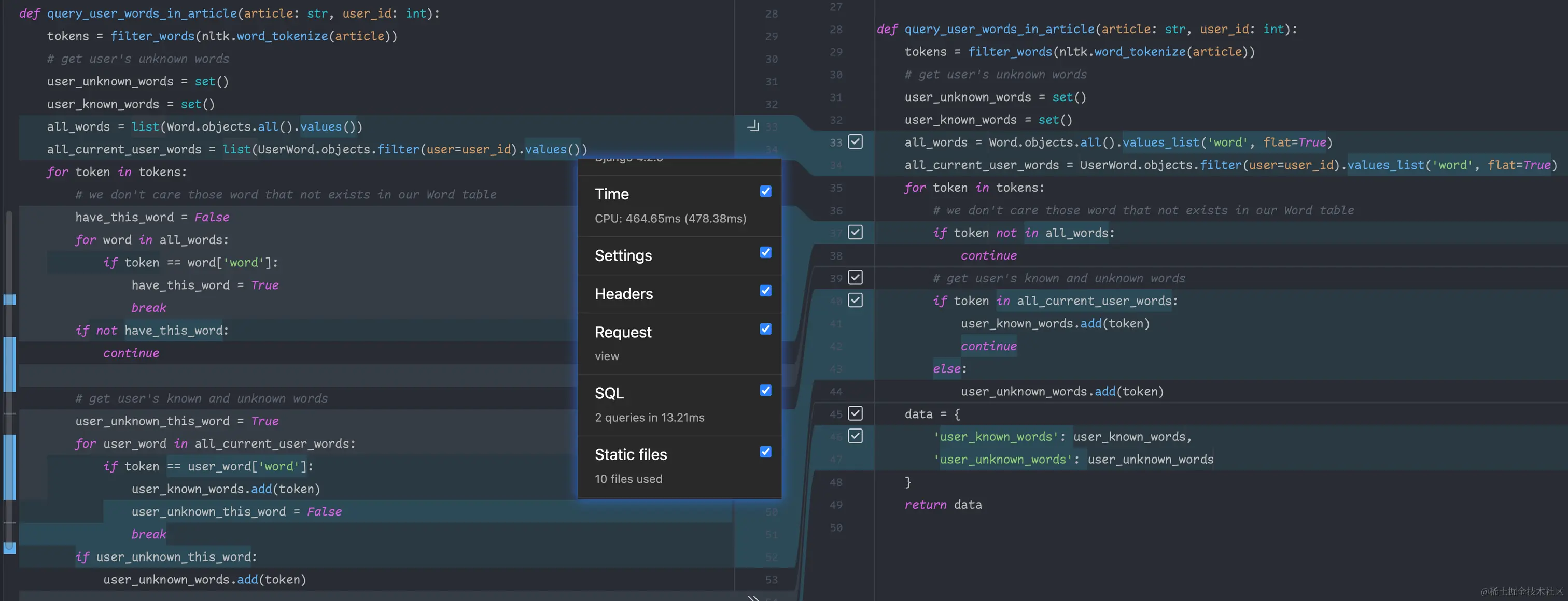Toggle the checkbox beside 'if token not in all_words'
The image size is (1568, 601).
click(x=855, y=233)
